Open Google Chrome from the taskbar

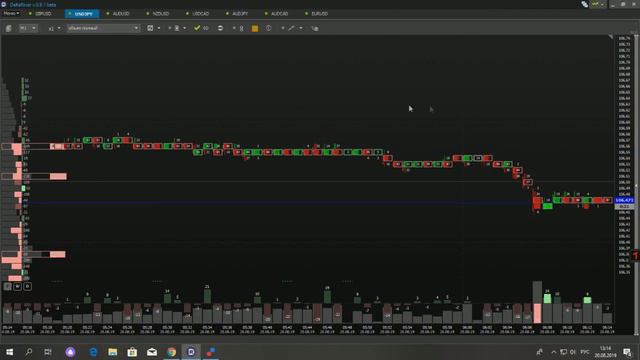coord(171,352)
